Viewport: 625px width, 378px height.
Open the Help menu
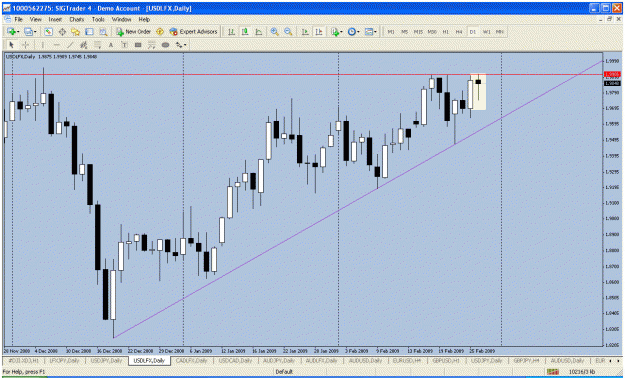coord(144,19)
